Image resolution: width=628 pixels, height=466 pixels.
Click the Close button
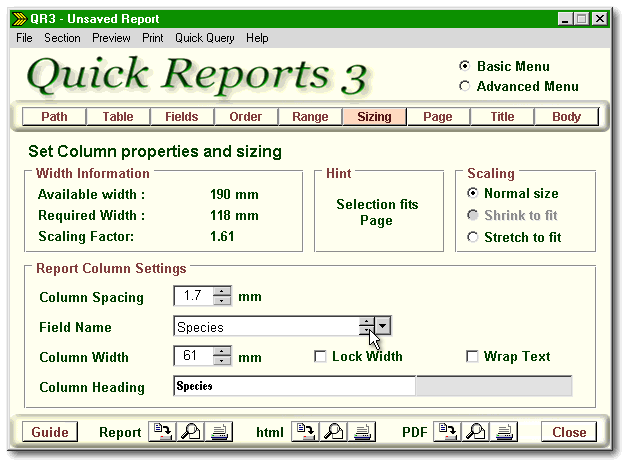(569, 432)
